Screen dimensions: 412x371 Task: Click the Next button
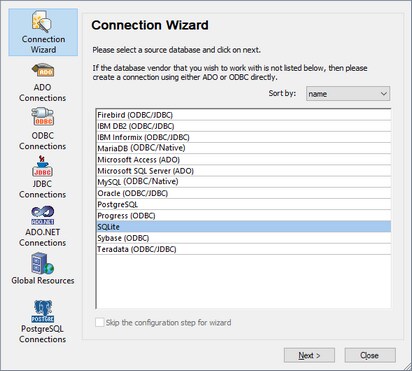[x=309, y=355]
